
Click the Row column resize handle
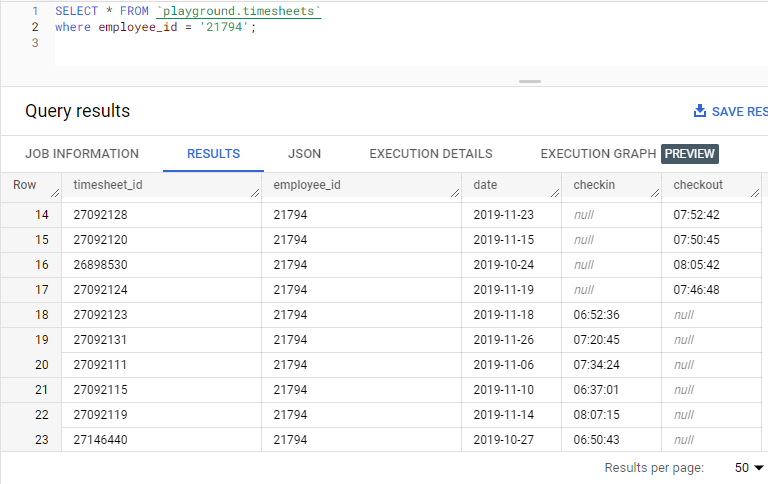pos(55,194)
